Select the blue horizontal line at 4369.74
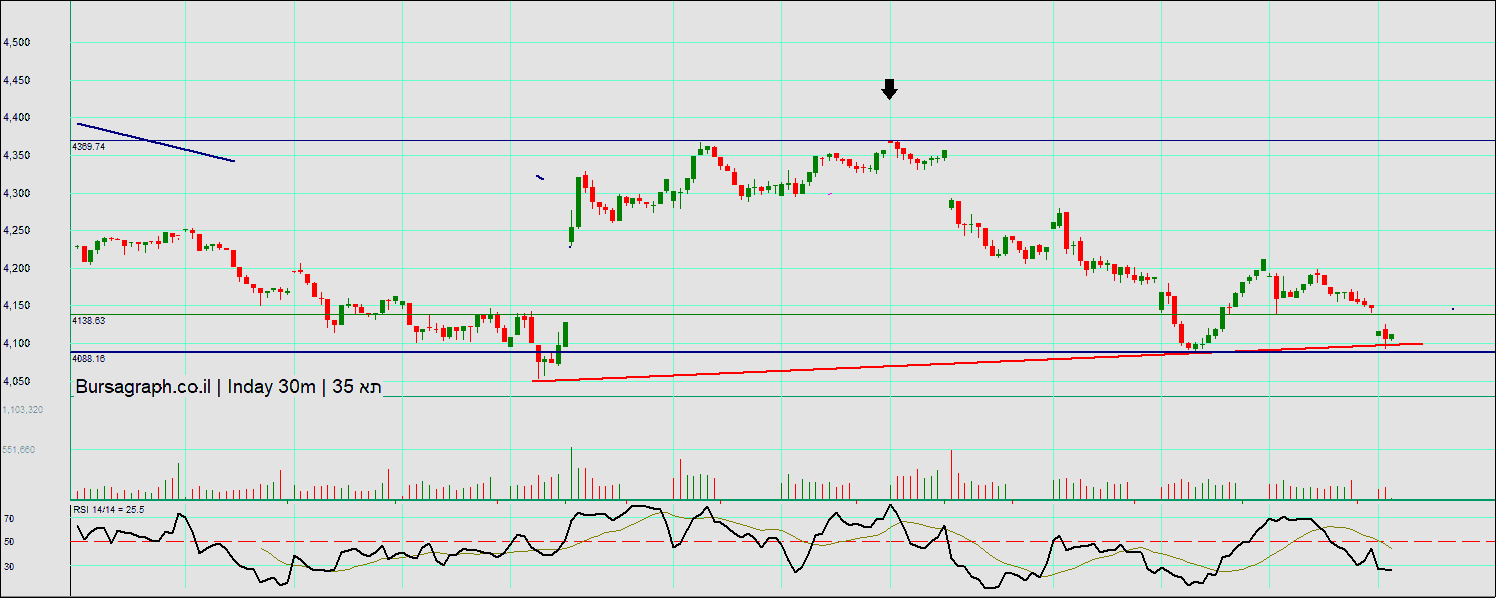The width and height of the screenshot is (1496, 598). click(783, 141)
